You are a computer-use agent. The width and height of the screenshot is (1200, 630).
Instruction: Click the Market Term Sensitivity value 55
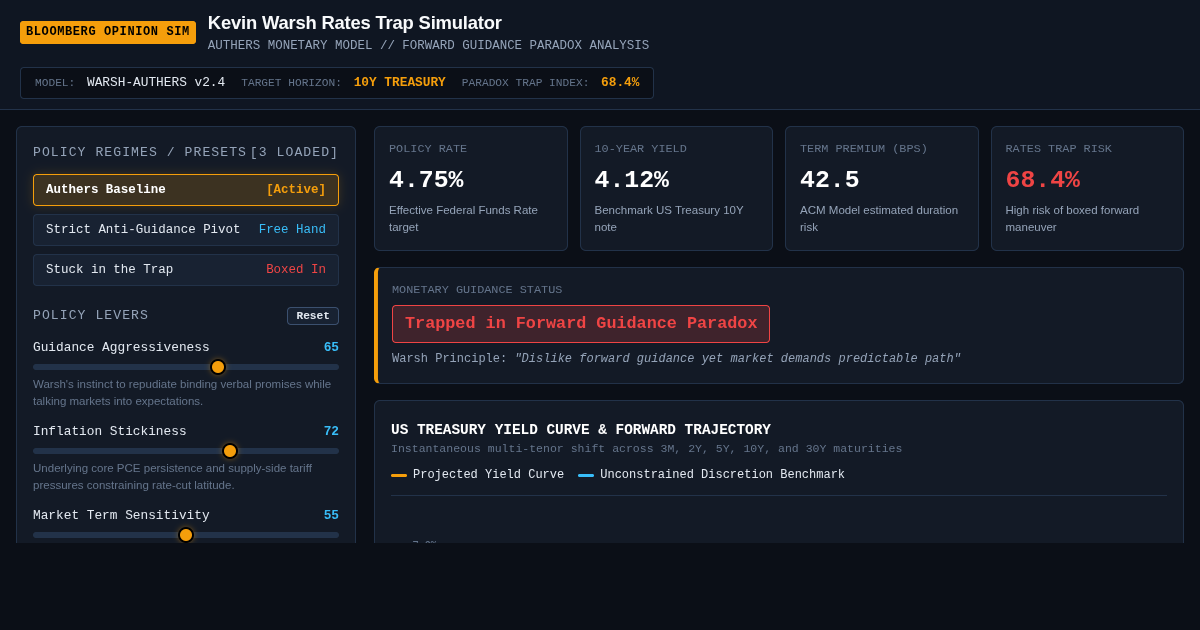[x=331, y=516]
